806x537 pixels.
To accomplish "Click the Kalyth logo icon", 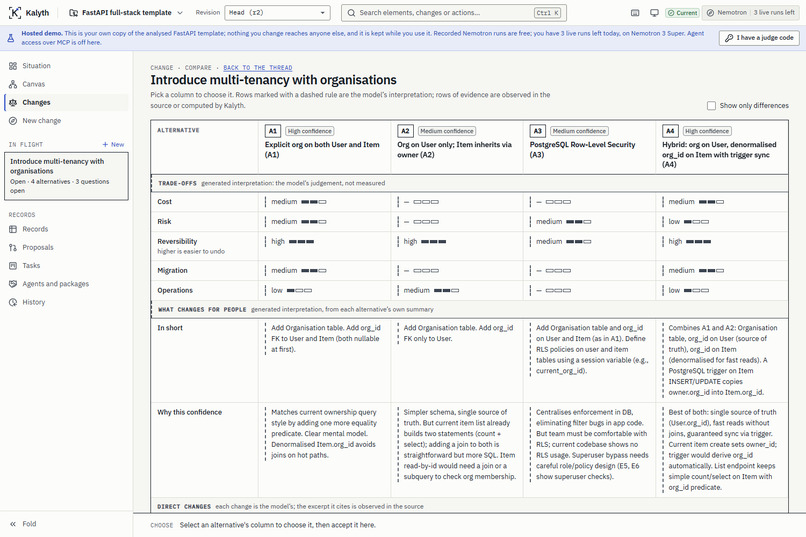I will click(x=15, y=12).
